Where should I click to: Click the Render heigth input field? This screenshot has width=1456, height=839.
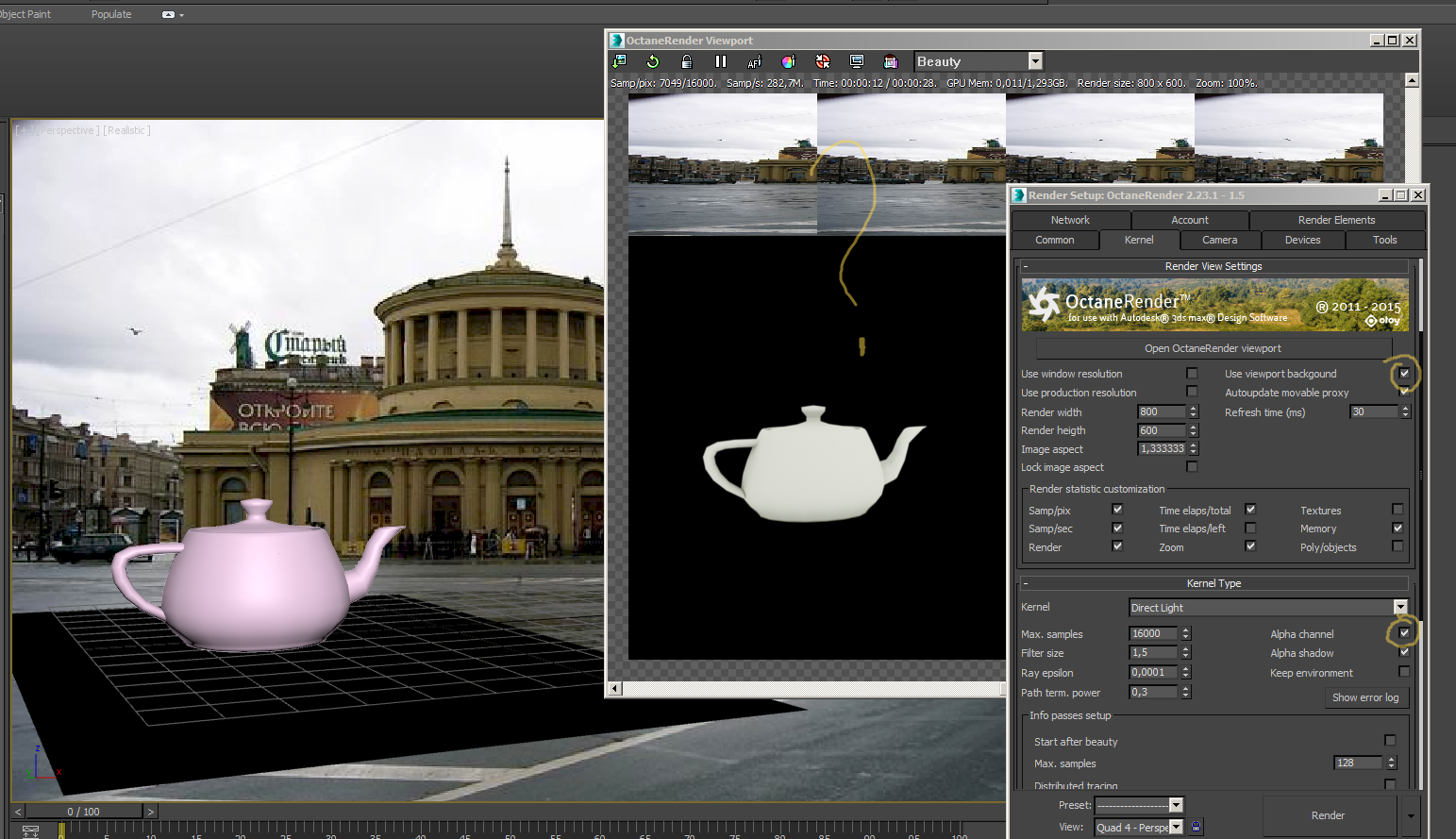click(x=1162, y=430)
